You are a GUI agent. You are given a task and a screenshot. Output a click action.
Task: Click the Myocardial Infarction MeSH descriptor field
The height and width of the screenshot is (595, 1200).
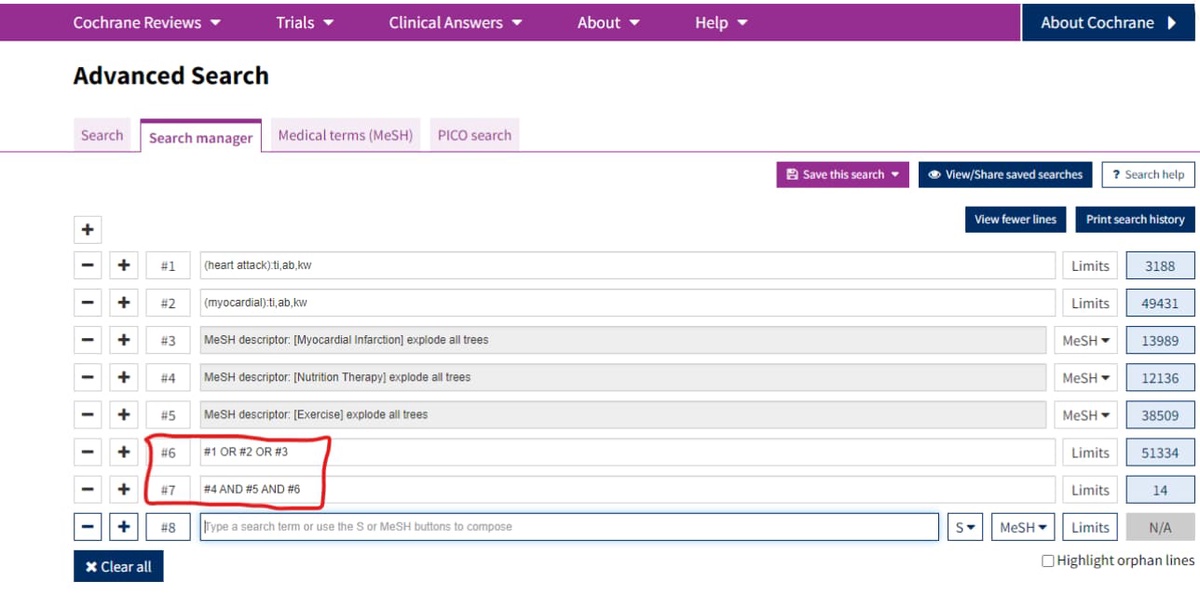622,341
